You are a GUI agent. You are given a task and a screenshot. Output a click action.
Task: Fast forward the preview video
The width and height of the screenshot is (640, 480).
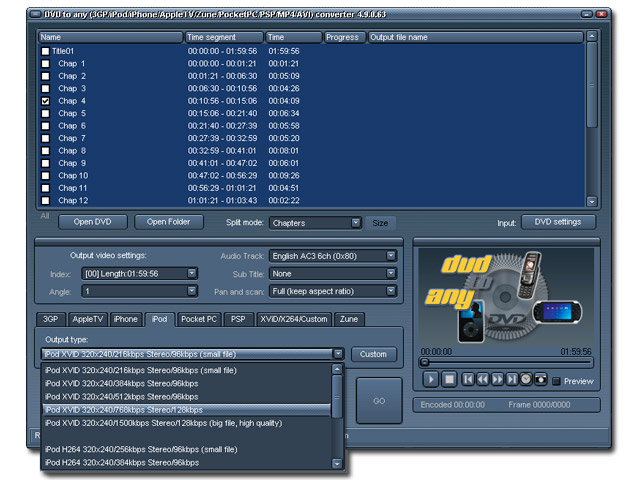(497, 379)
